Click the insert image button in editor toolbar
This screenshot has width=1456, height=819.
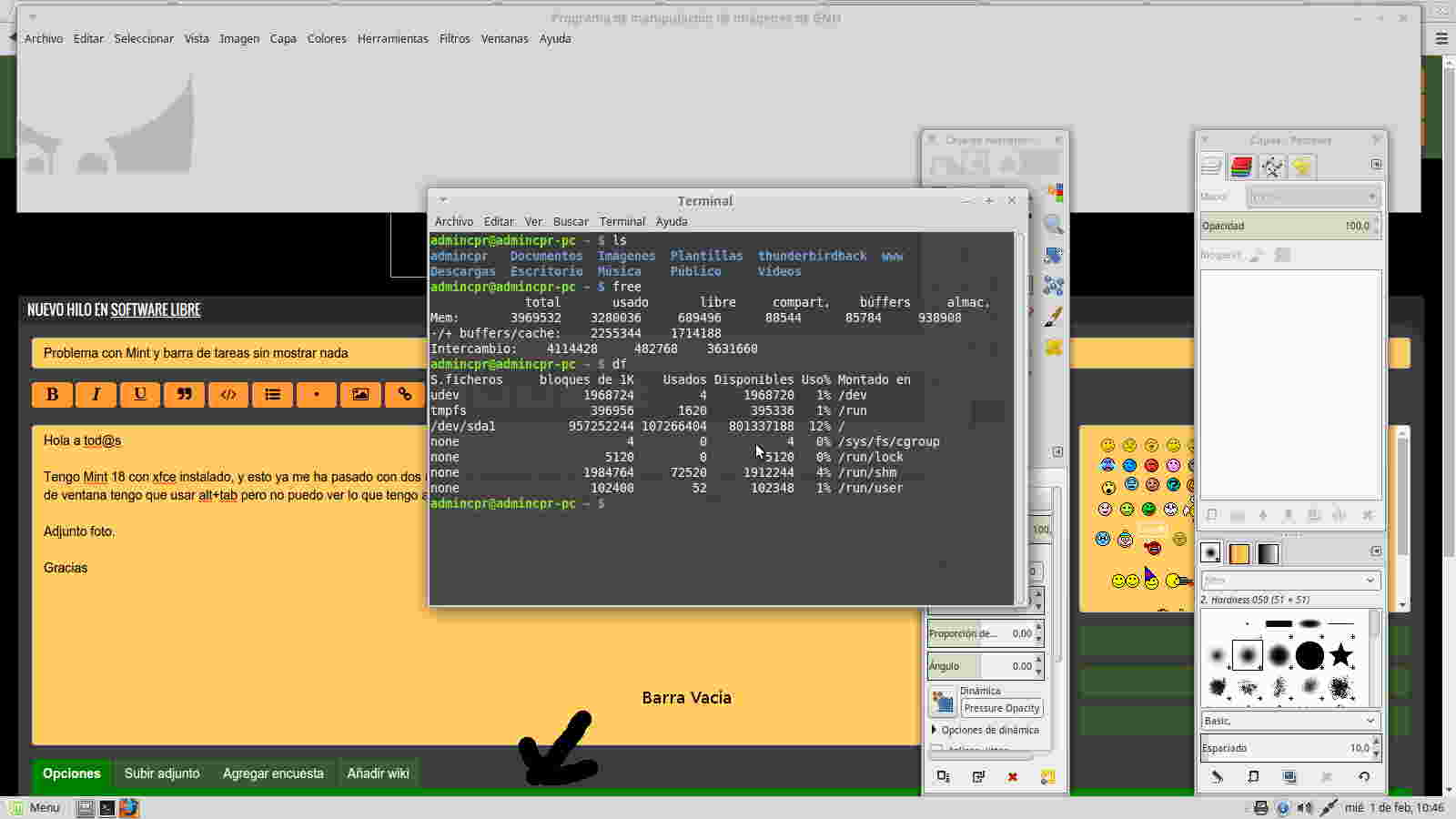tap(360, 394)
